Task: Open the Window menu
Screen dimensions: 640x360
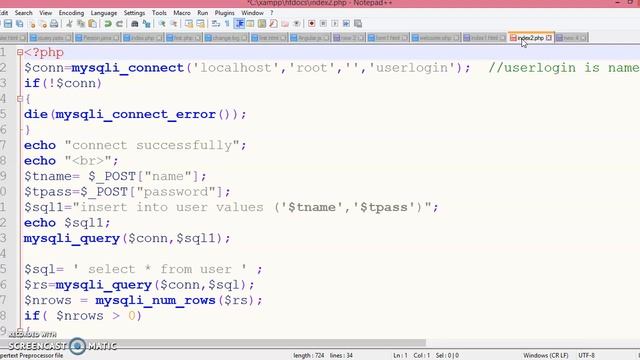Action: click(252, 13)
